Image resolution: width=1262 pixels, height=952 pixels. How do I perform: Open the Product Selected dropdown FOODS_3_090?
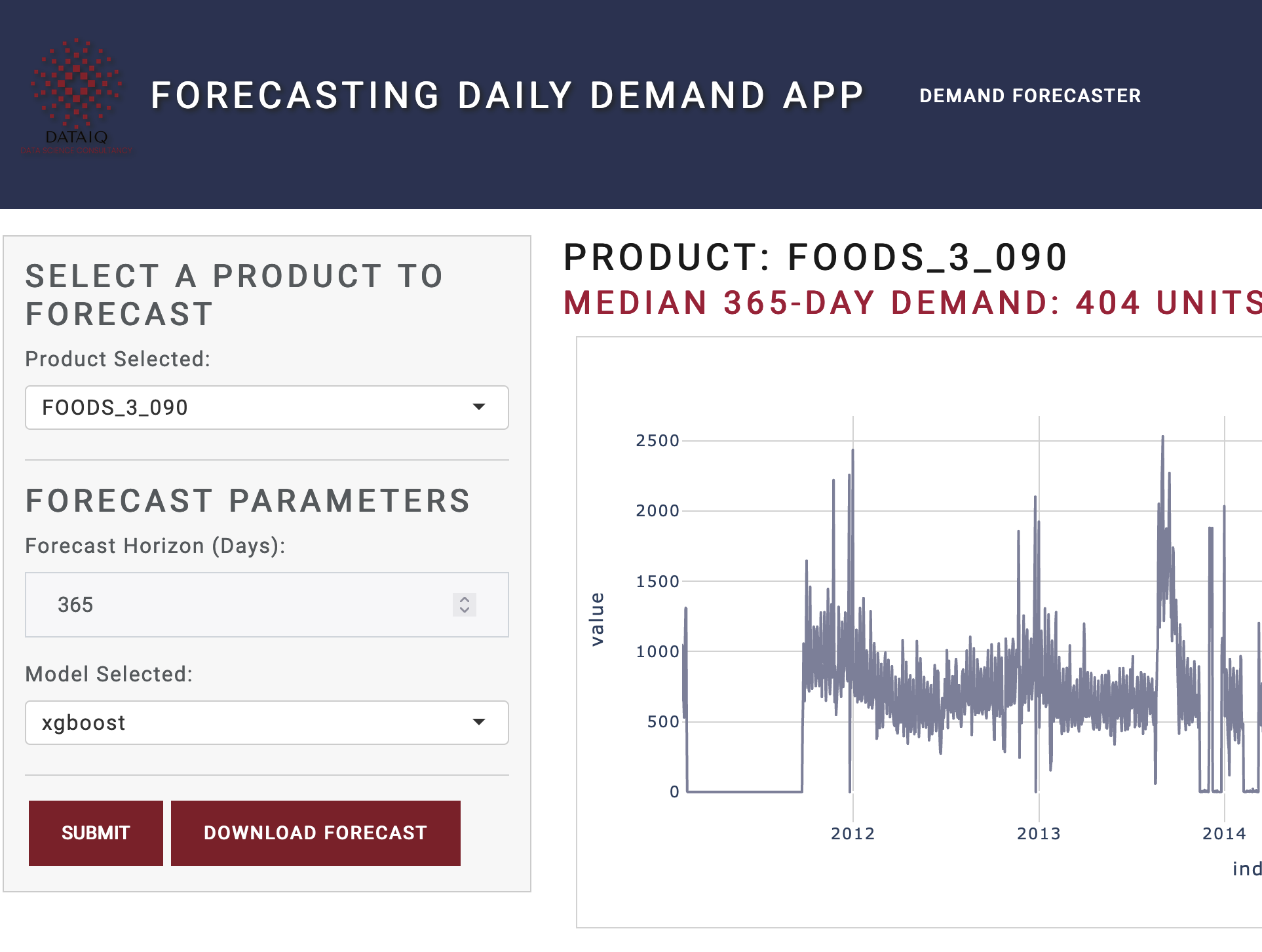point(267,408)
